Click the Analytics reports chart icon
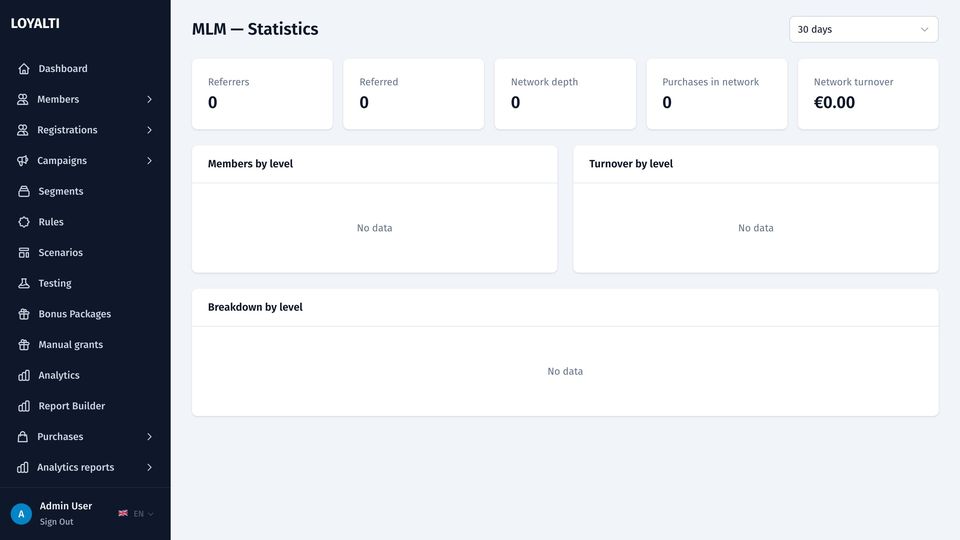 [x=23, y=467]
